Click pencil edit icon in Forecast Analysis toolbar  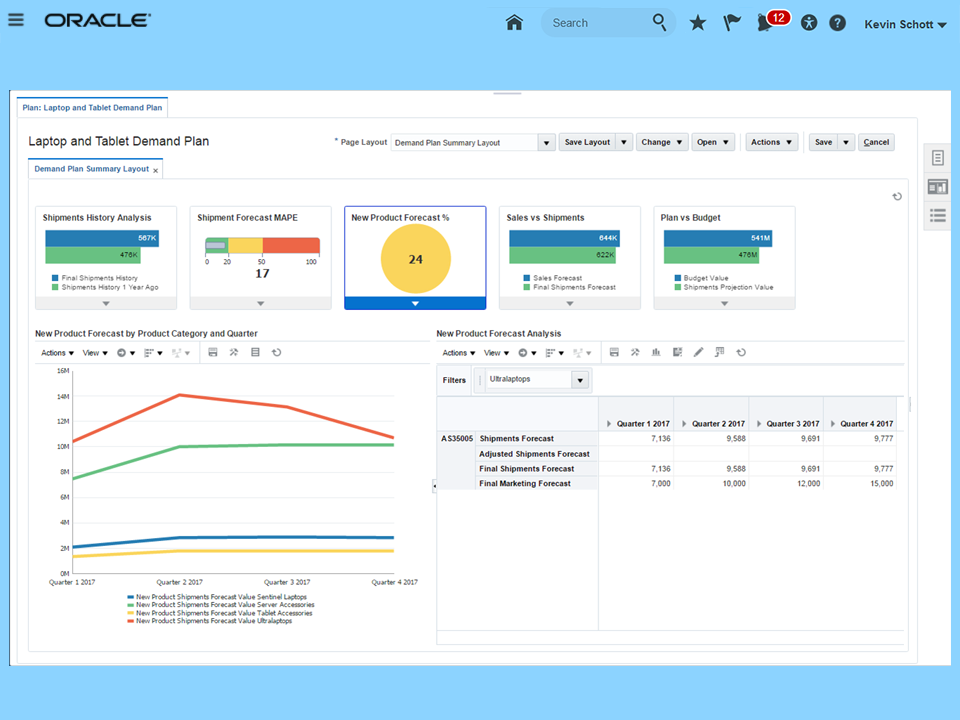[698, 352]
